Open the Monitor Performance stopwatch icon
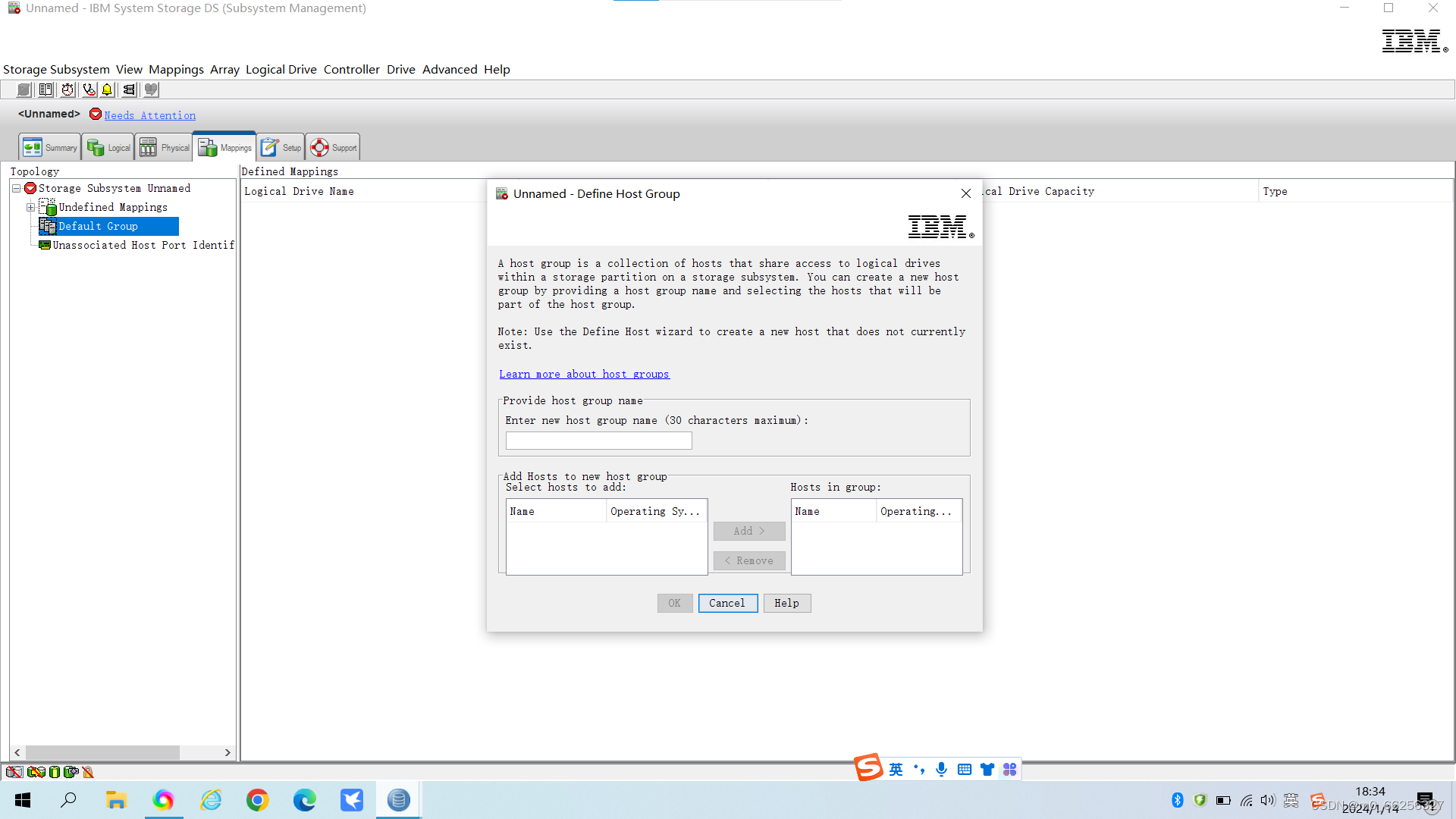The width and height of the screenshot is (1456, 819). click(68, 89)
